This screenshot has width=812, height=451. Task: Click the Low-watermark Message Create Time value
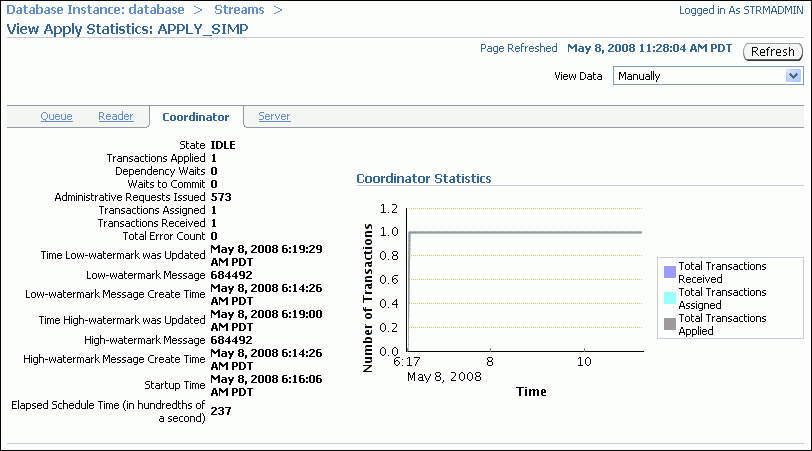click(266, 294)
